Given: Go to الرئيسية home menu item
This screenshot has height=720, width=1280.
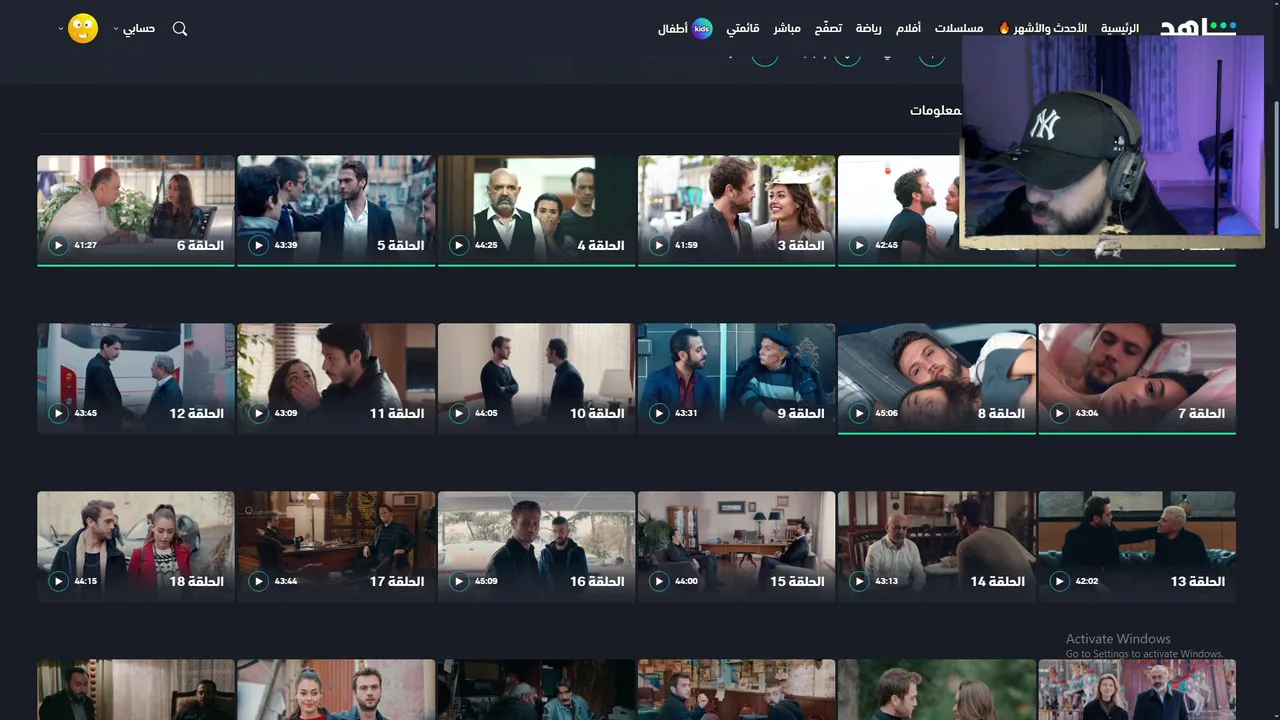Looking at the screenshot, I should click(x=1120, y=28).
